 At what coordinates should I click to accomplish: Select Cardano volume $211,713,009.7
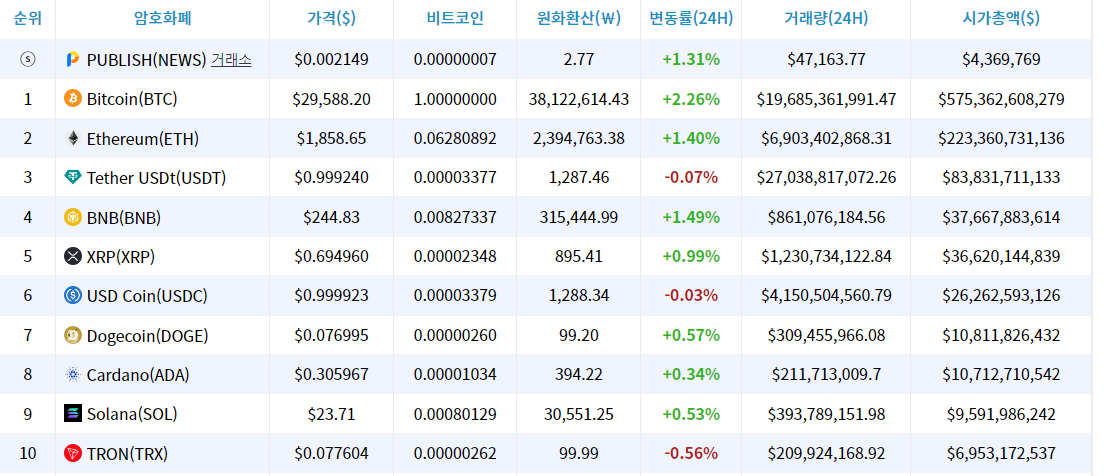pyautogui.click(x=826, y=374)
